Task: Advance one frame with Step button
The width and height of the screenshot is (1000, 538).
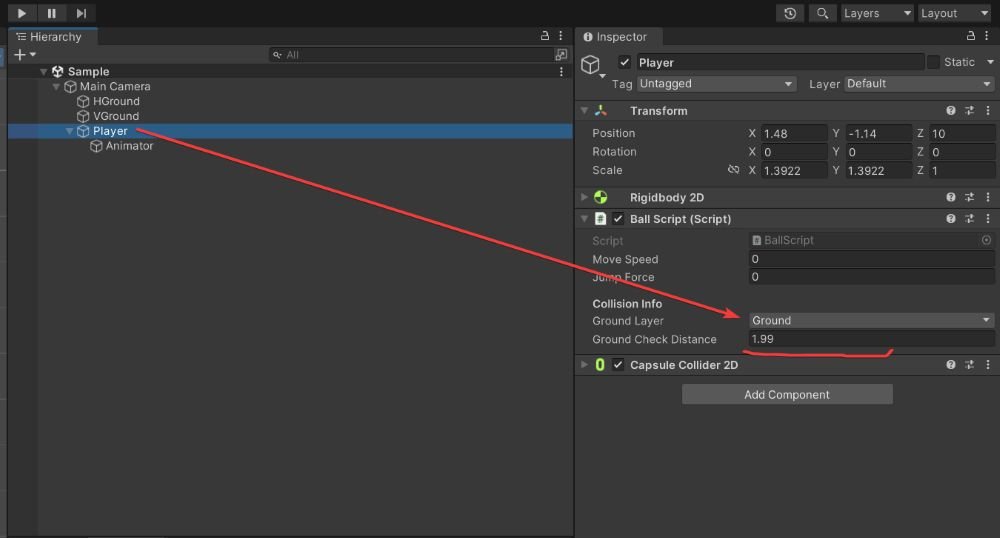Action: pos(81,13)
